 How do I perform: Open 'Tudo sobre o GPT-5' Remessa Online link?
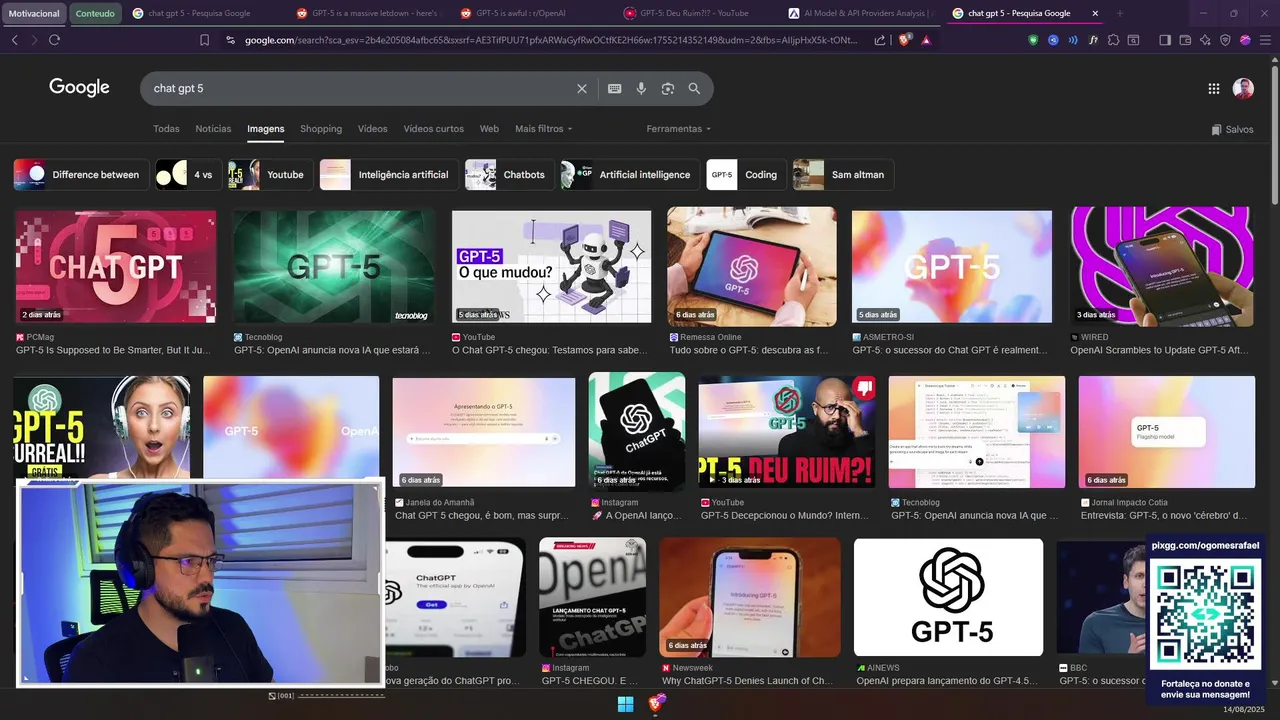(748, 351)
